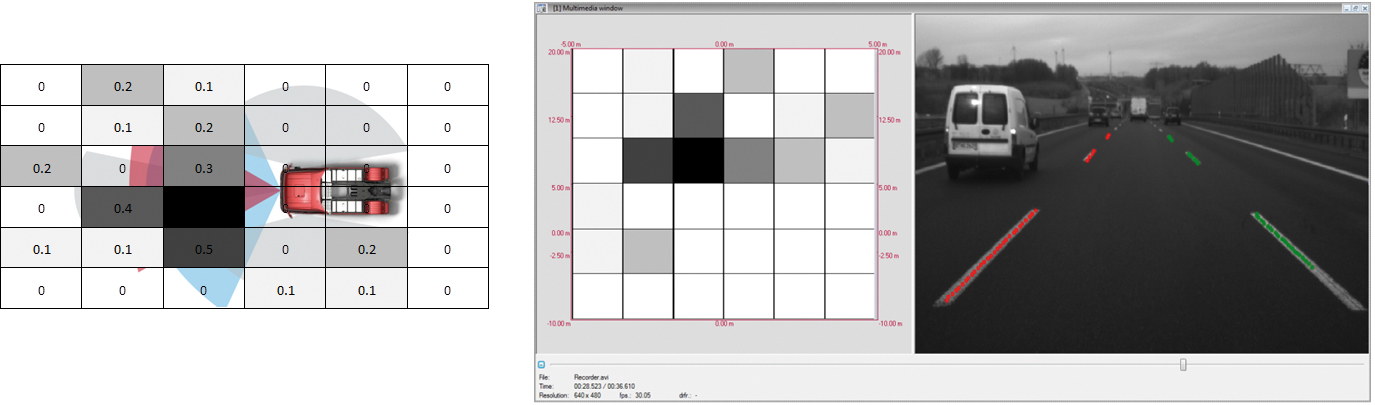Select the cell labeled 0.4 in the table

(x=122, y=208)
